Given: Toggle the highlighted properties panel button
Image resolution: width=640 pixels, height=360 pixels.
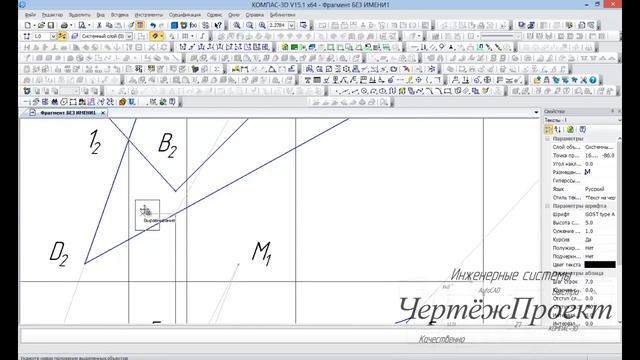Looking at the screenshot, I should click(140, 25).
